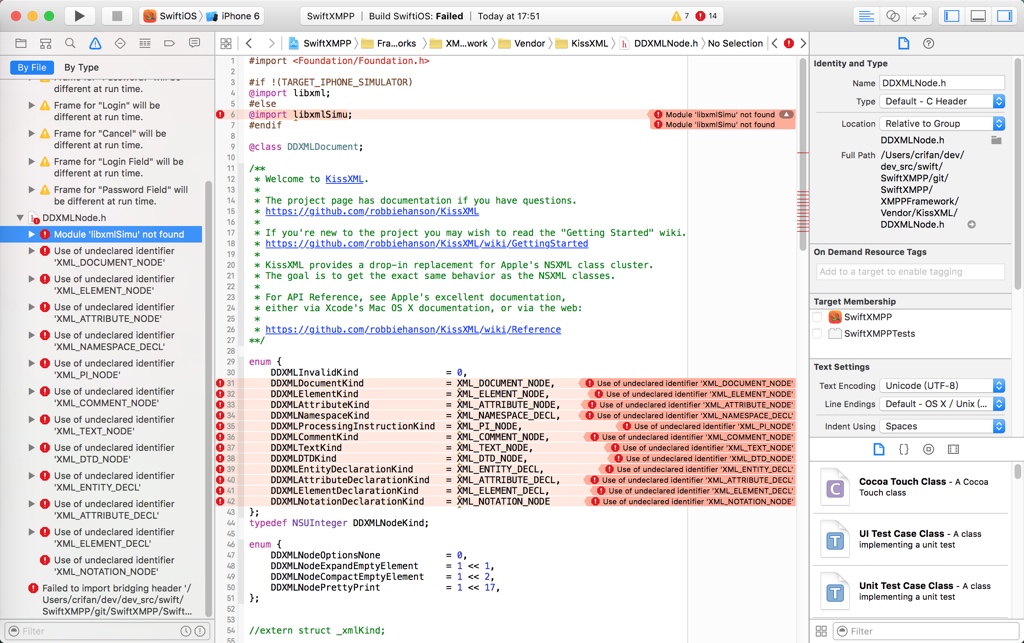Click the GettingStarted wiki URL link

click(426, 243)
